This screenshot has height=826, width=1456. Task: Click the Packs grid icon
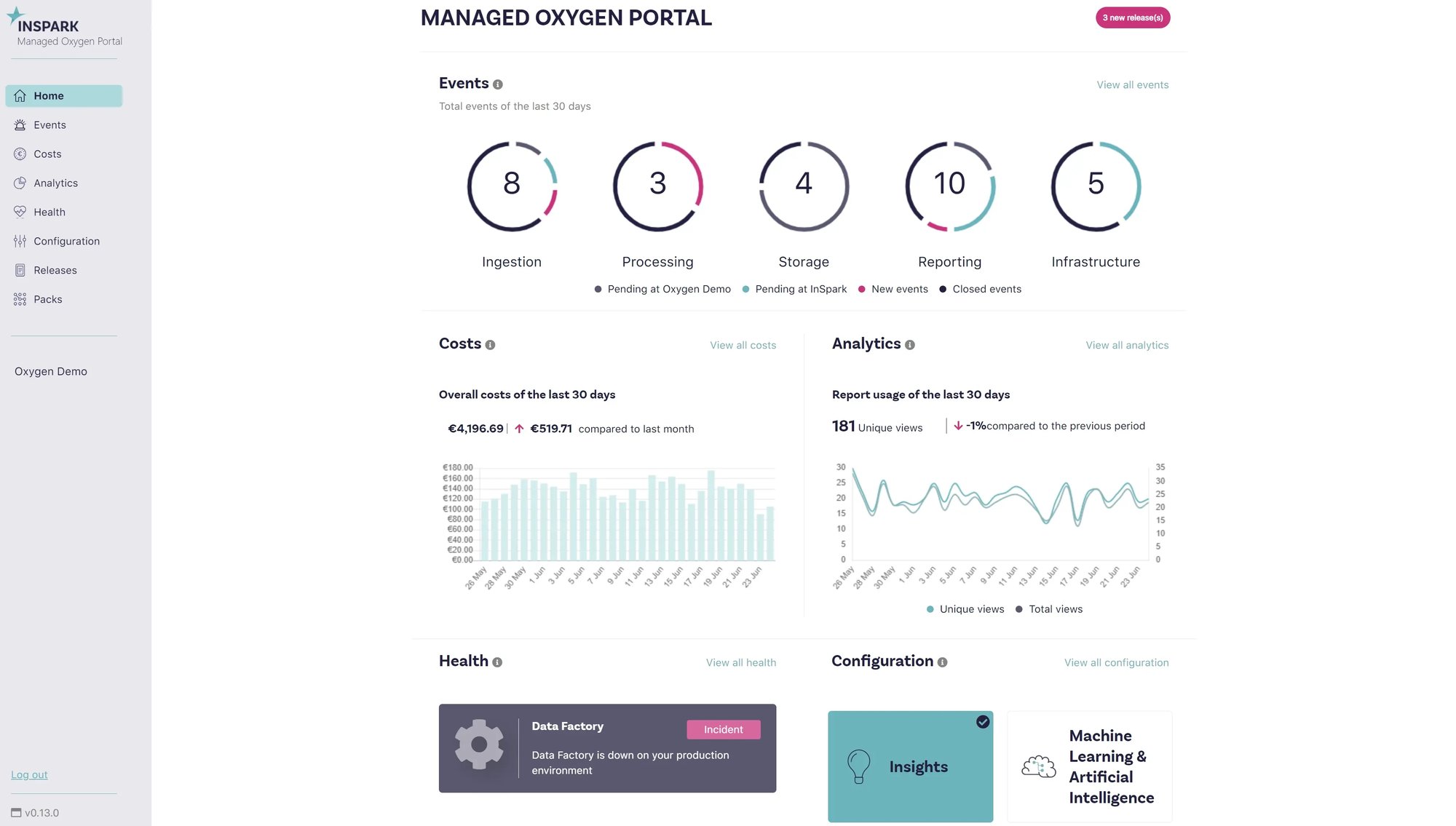20,300
